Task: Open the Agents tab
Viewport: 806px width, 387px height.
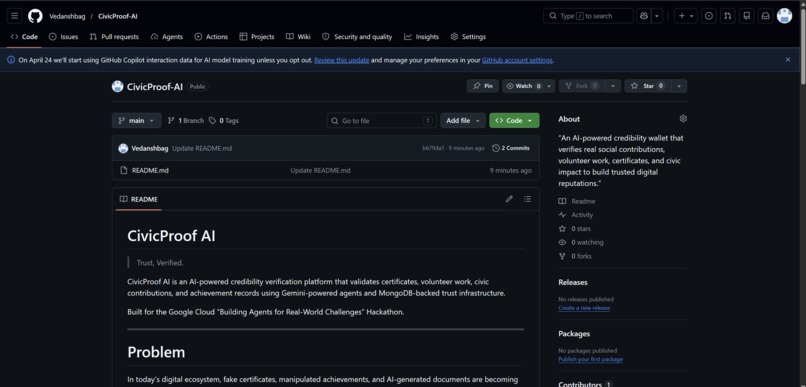Action: [x=167, y=36]
